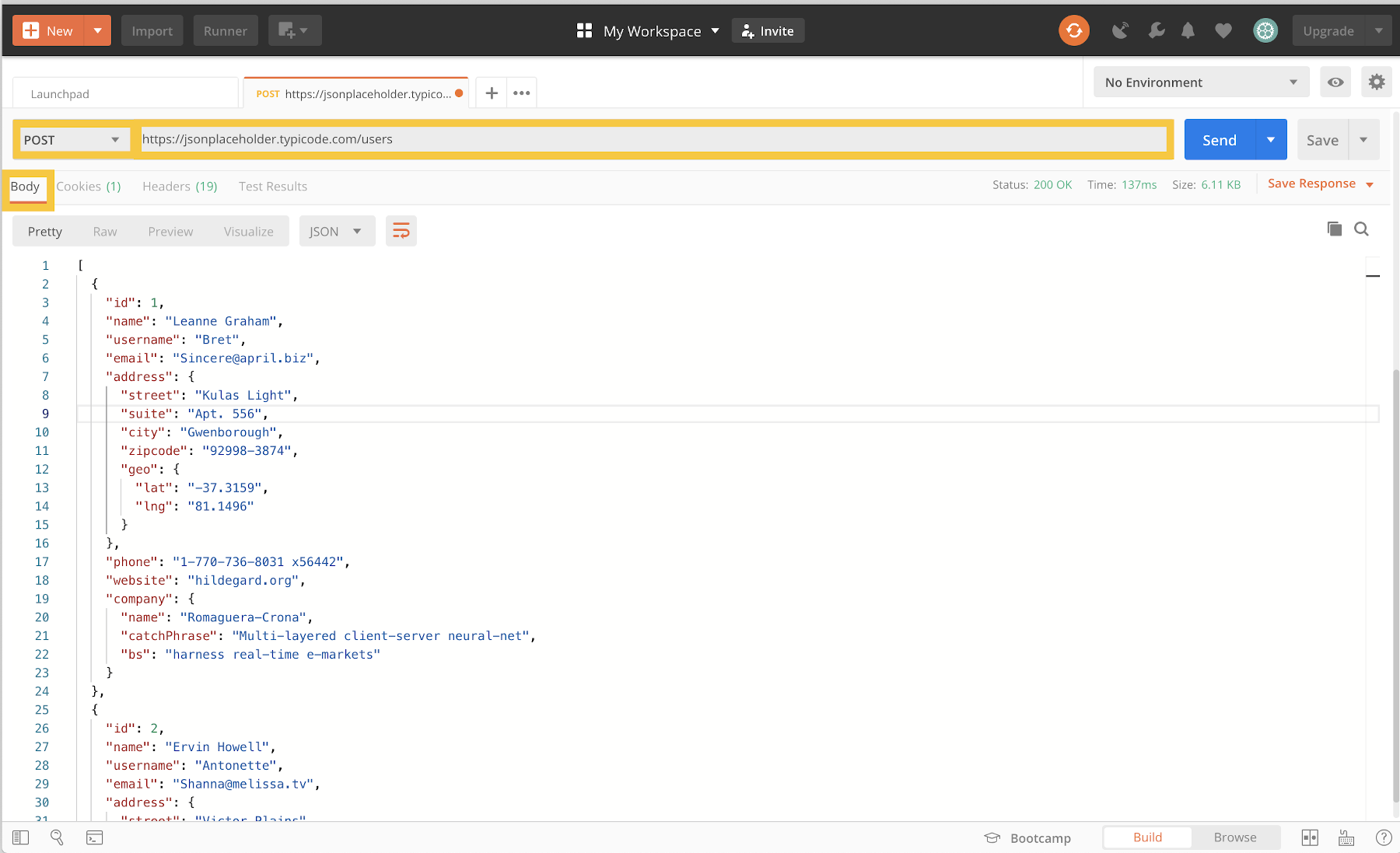Search within the response body

pyautogui.click(x=1361, y=229)
